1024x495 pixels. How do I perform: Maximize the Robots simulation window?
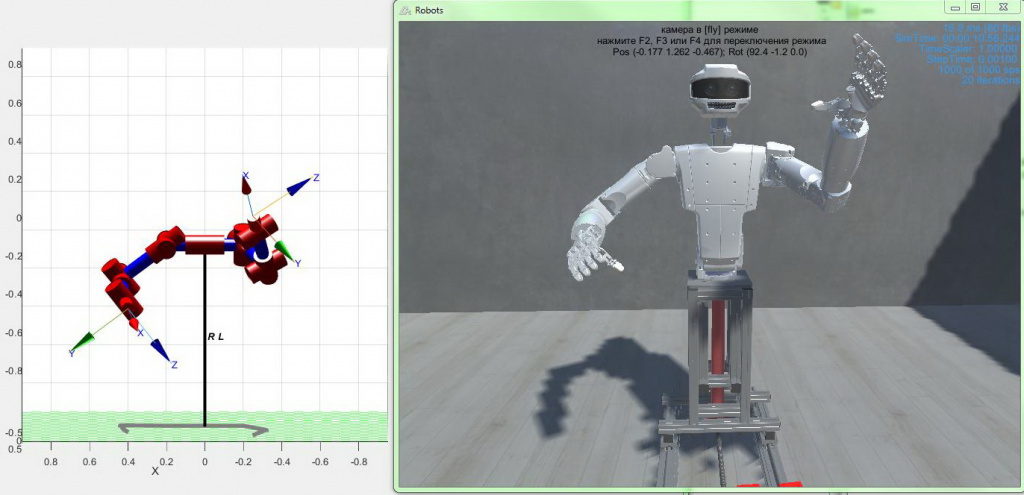[x=976, y=7]
